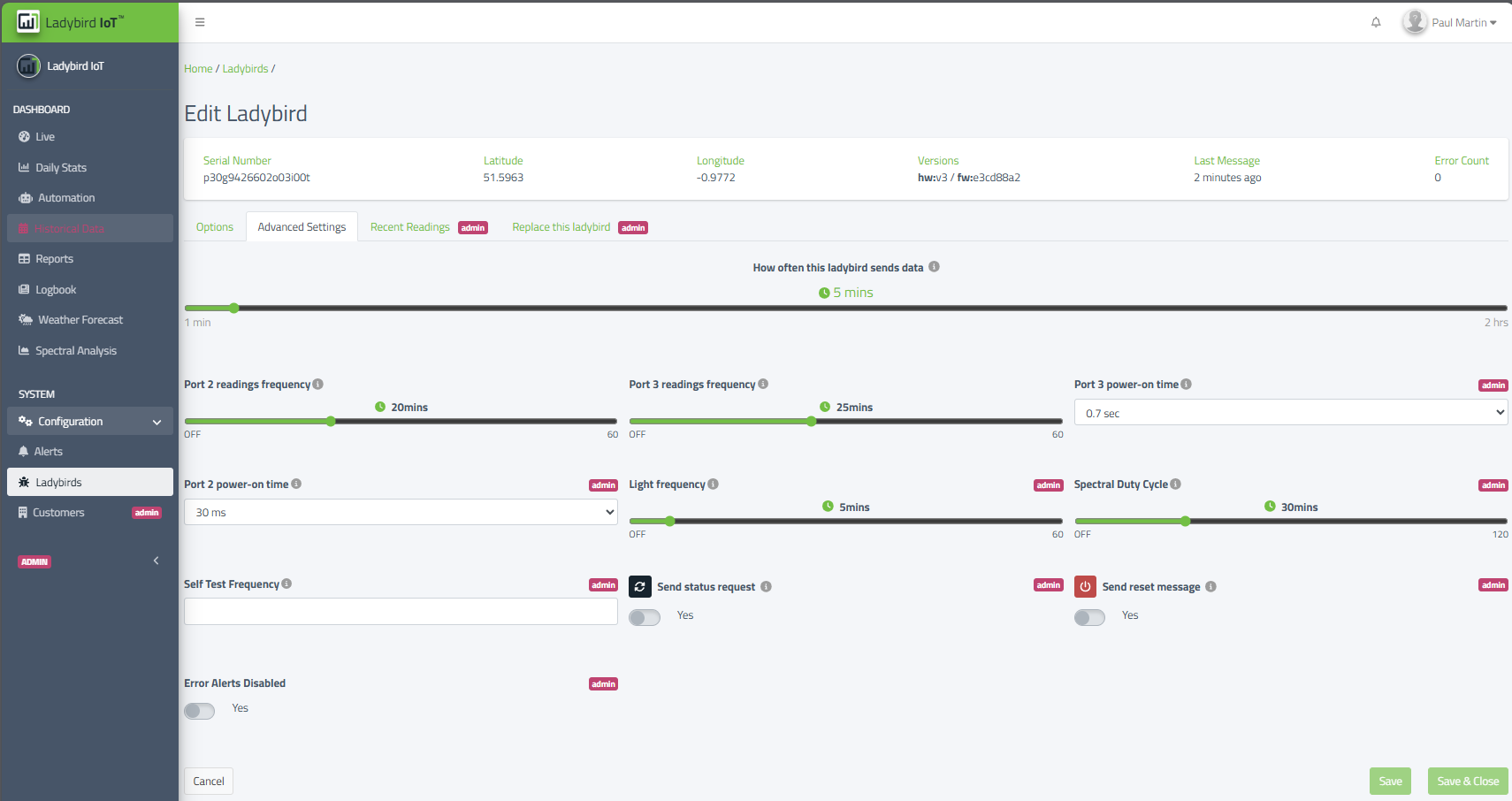1512x801 pixels.
Task: Enable the Send reset message toggle
Action: [x=1089, y=617]
